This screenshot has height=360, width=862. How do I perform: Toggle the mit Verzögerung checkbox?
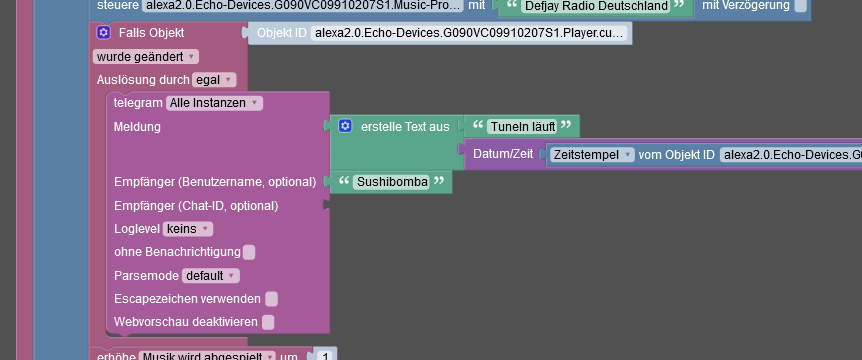coord(800,5)
